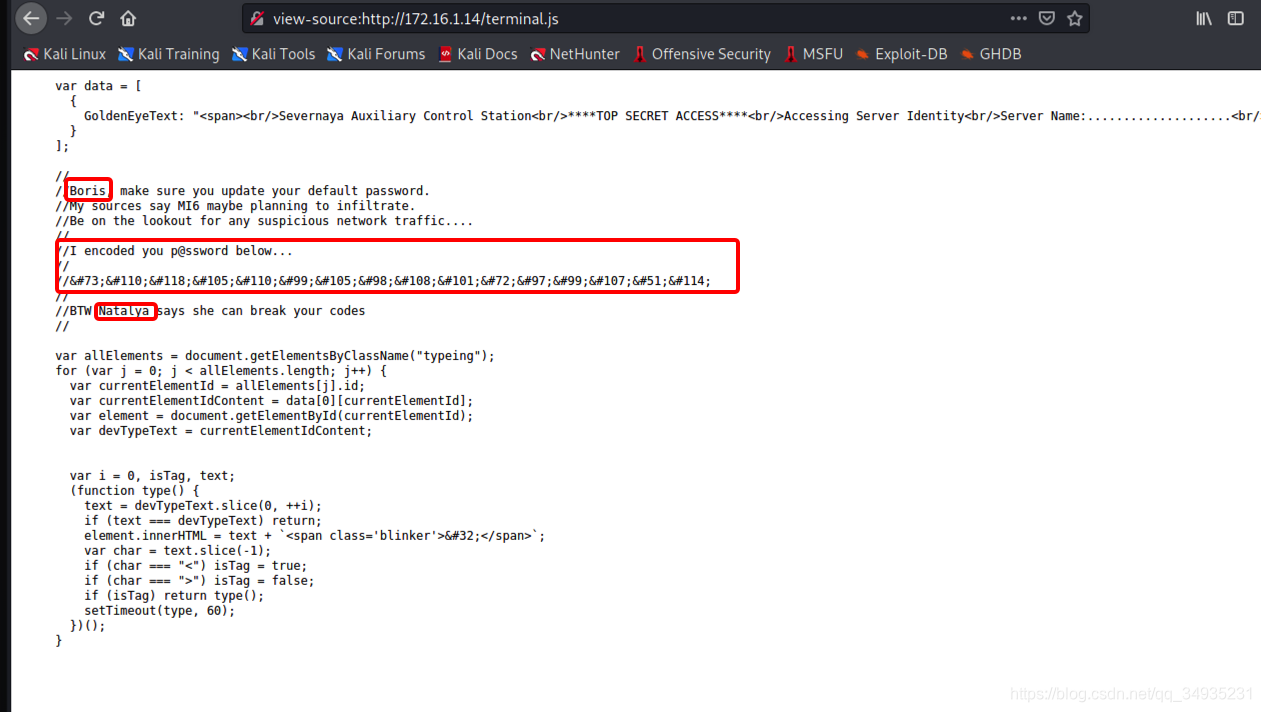Click the name Natalya in the comment
Viewport: 1261px width, 712px height.
(126, 311)
